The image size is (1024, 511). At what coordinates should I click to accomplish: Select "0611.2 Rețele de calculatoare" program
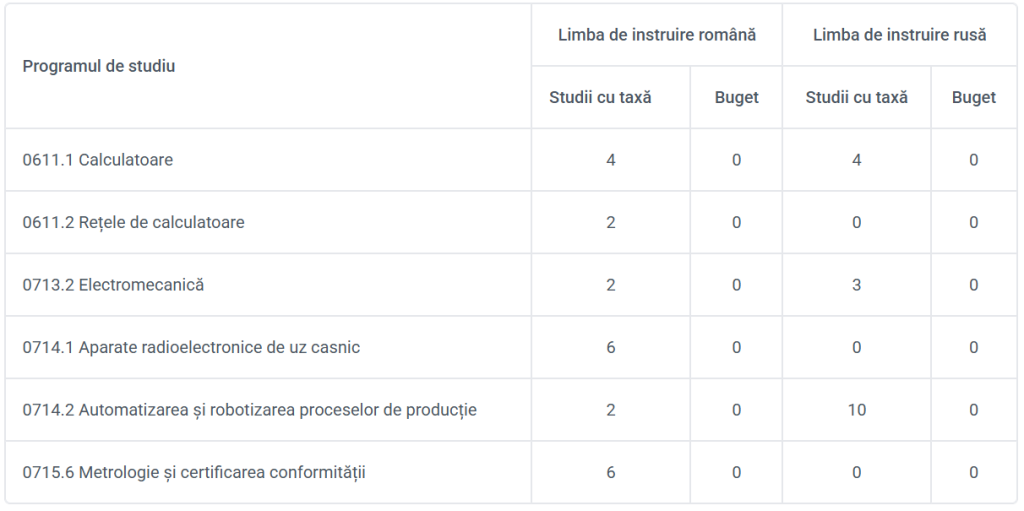133,222
